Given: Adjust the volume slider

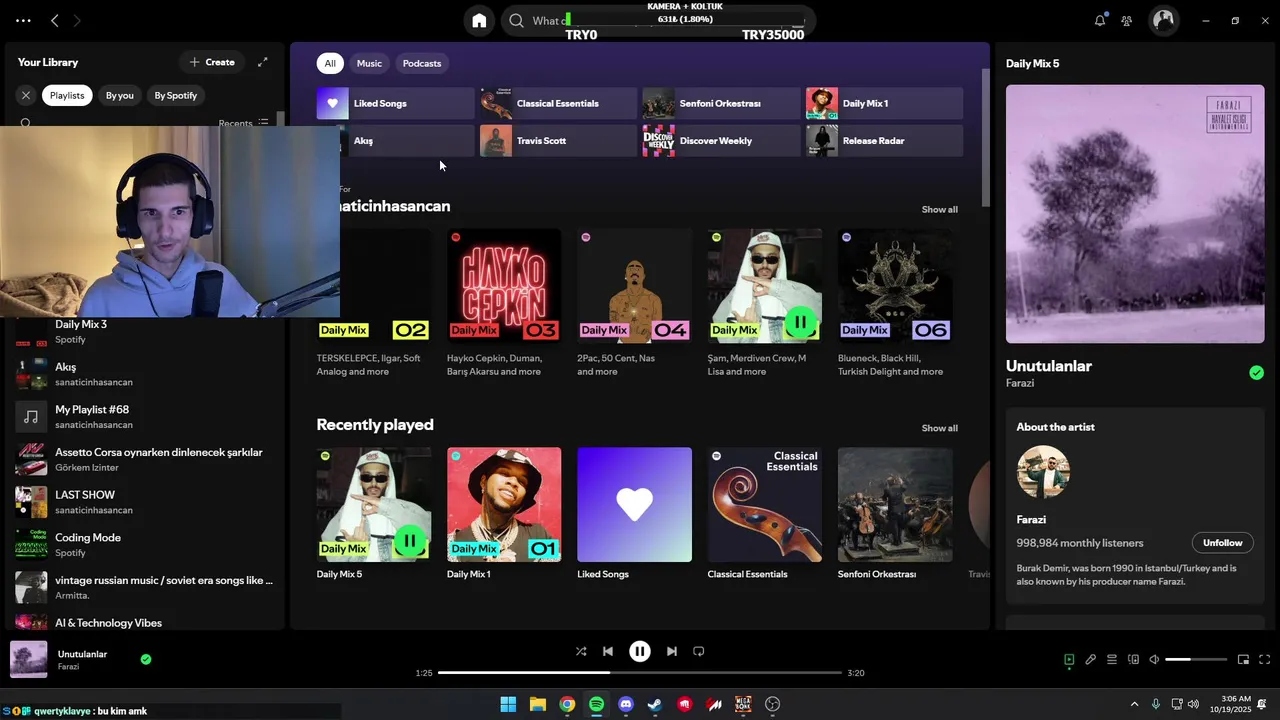Looking at the screenshot, I should [x=1196, y=660].
